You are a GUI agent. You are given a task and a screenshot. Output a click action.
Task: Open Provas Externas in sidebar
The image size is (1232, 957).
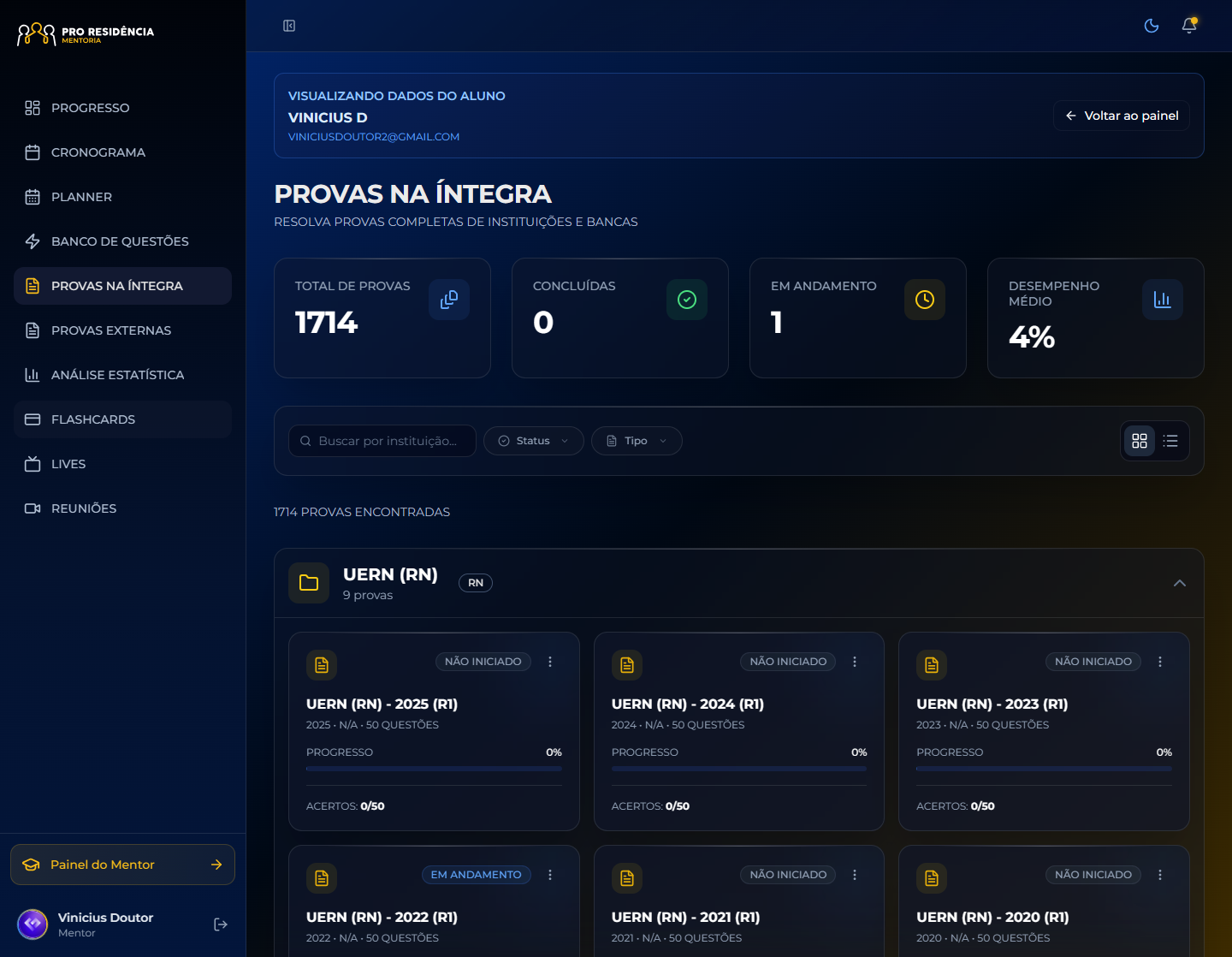[x=122, y=330]
